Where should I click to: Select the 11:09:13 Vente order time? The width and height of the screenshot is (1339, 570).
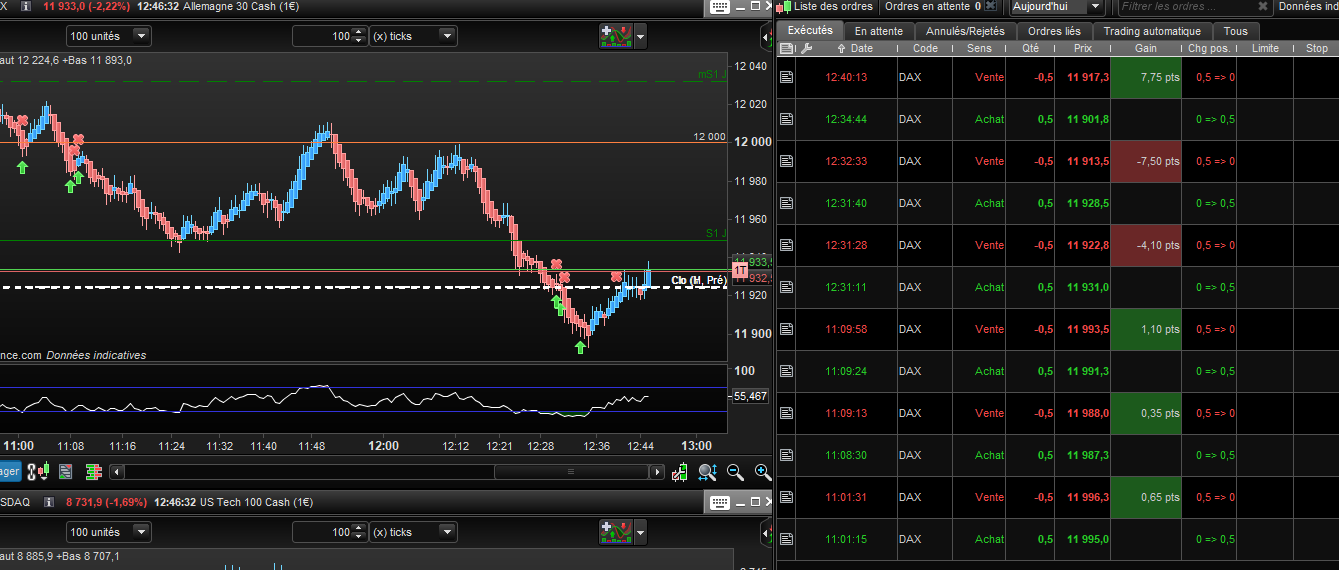pos(846,413)
